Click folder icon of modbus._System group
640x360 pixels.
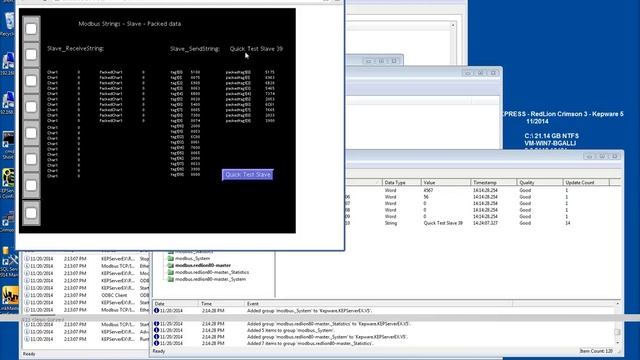[x=171, y=258]
